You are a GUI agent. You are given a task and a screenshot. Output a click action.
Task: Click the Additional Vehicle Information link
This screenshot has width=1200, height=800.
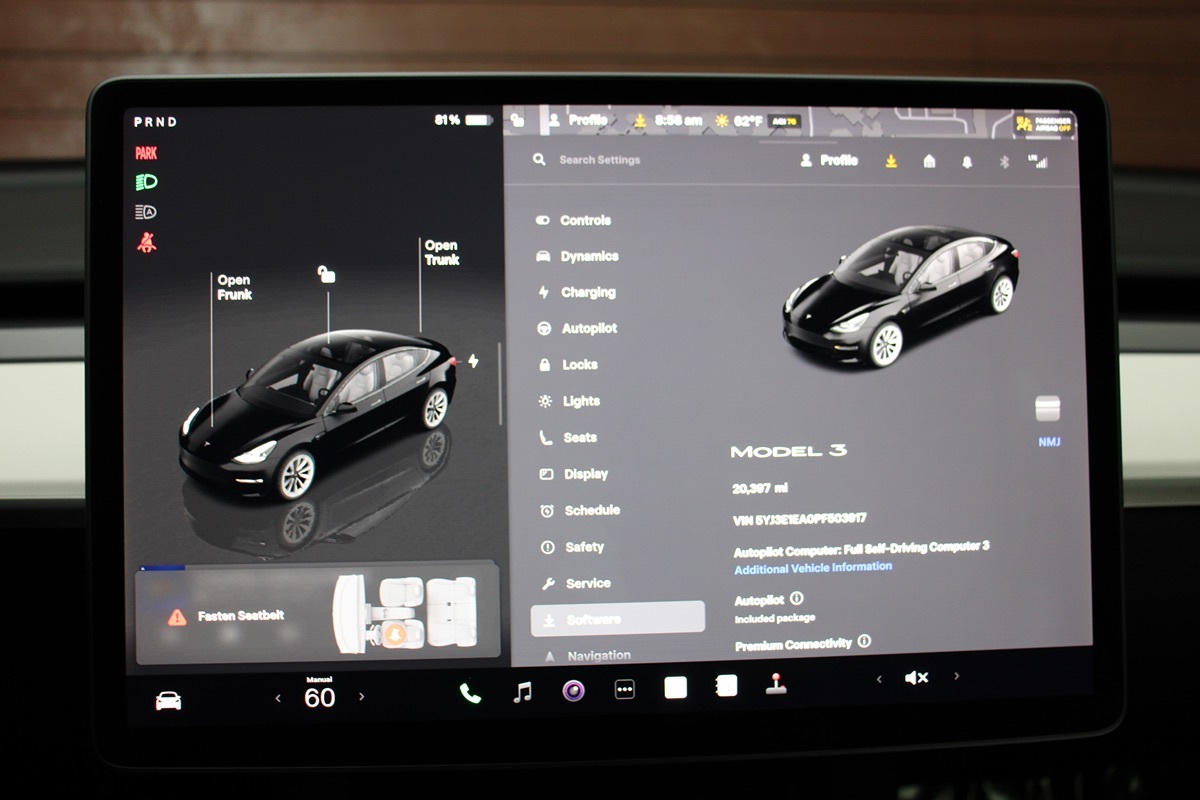813,567
